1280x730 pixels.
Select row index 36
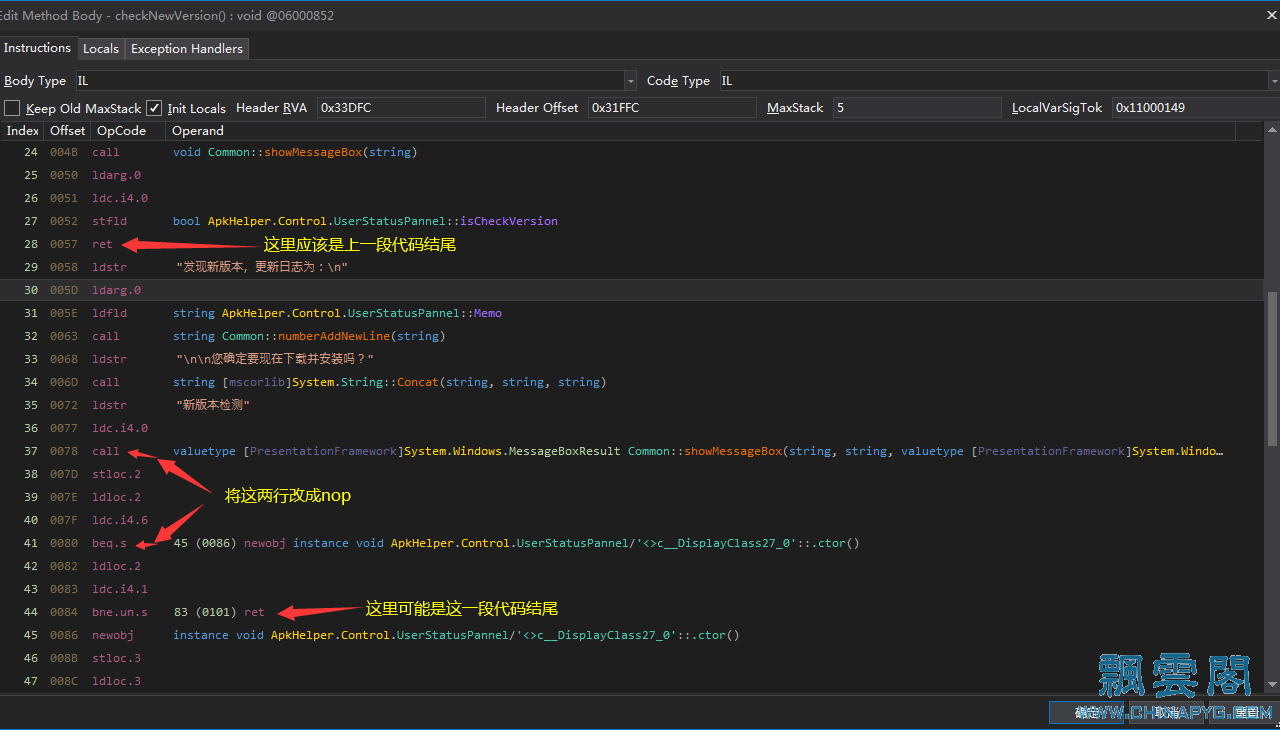[30, 428]
